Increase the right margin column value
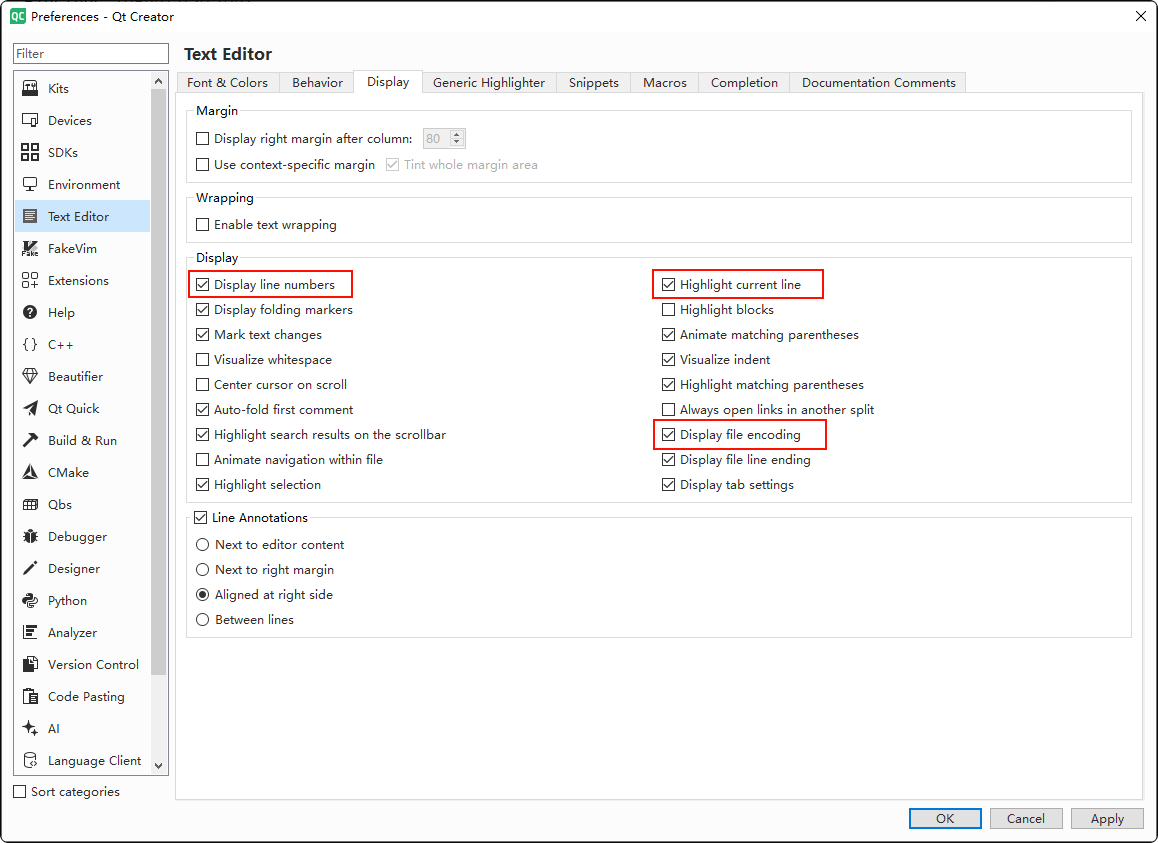The image size is (1158, 843). (457, 135)
